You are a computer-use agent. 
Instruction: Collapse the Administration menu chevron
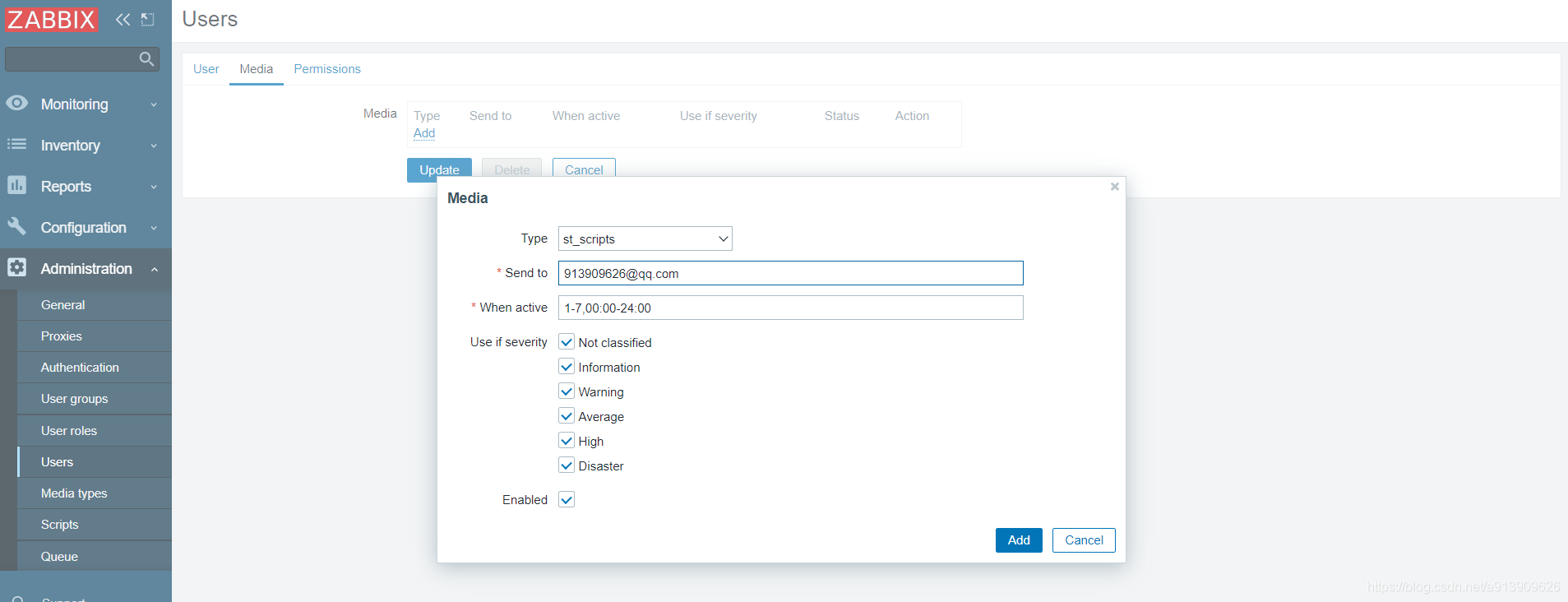tap(154, 269)
